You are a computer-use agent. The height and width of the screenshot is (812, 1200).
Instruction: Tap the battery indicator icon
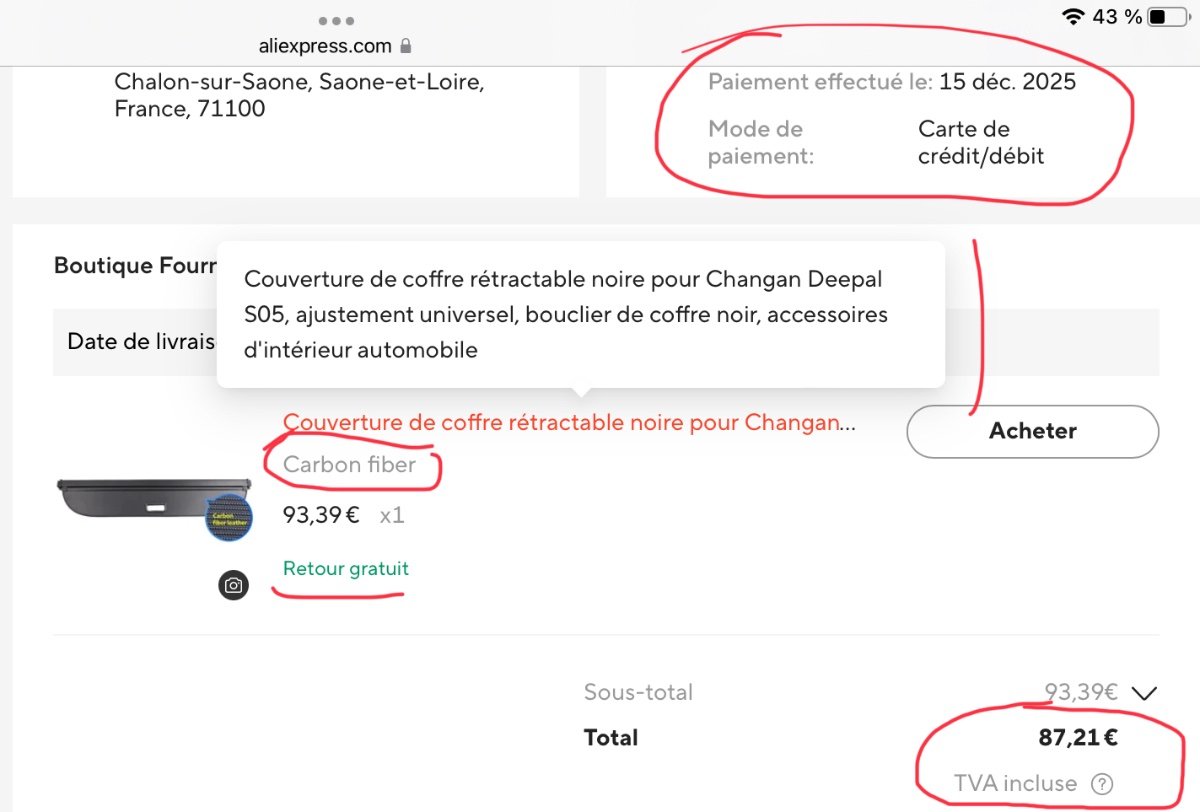pos(1170,16)
